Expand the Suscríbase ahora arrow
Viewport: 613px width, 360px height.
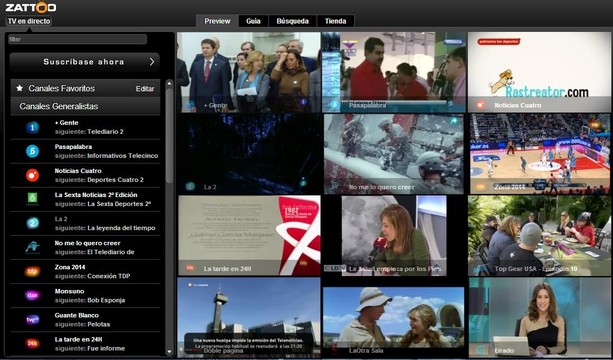click(x=152, y=62)
